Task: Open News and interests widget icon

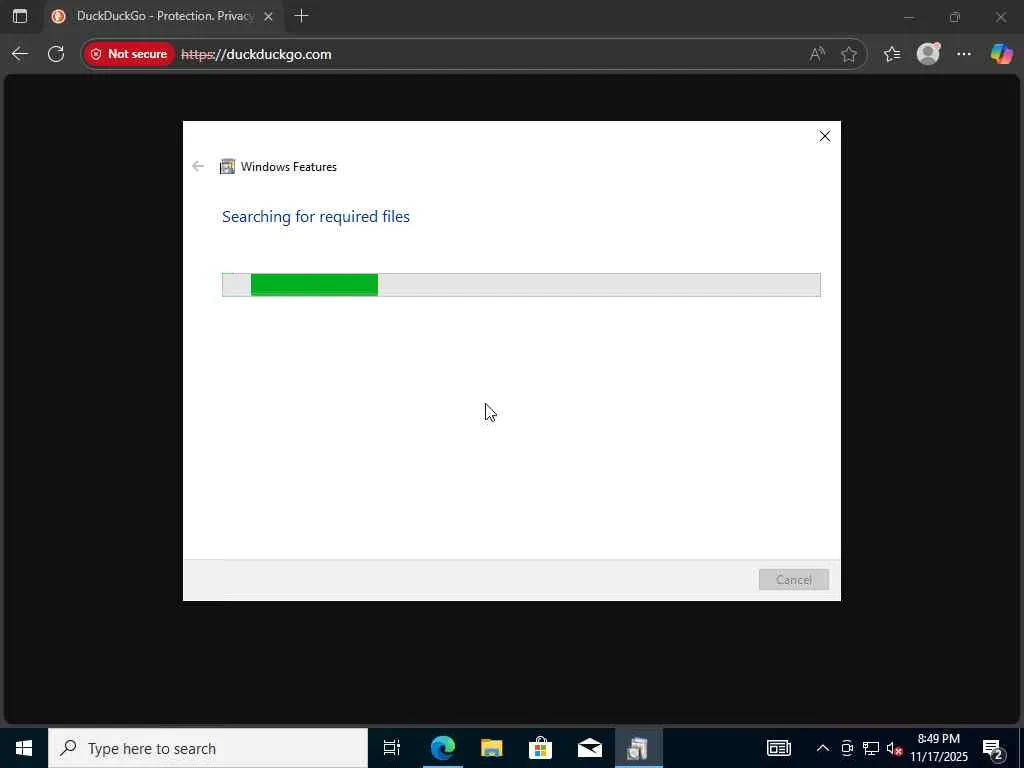Action: coord(778,748)
